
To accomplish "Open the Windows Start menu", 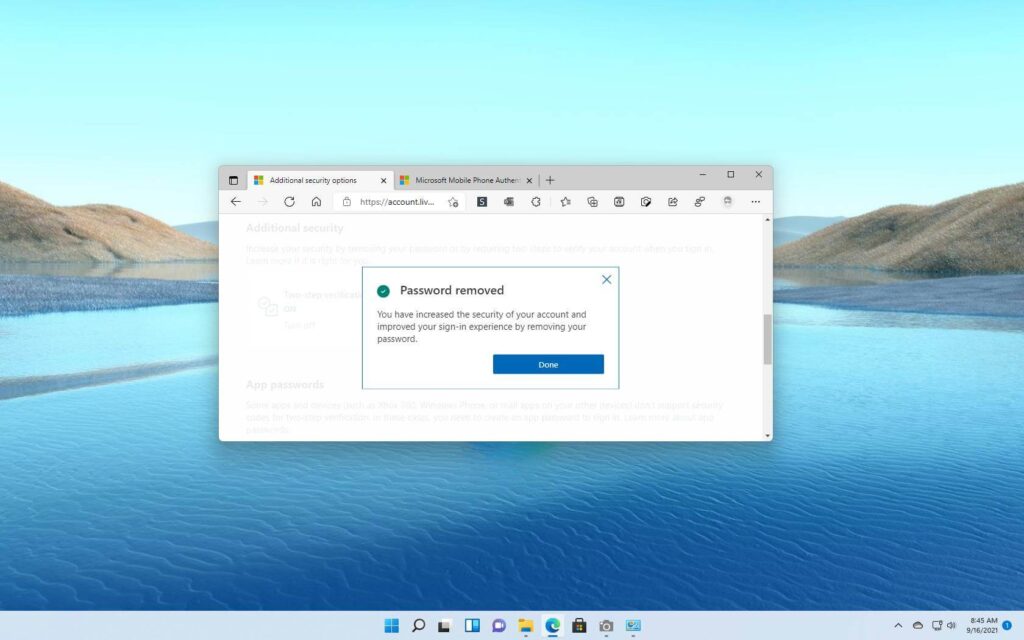I will [x=391, y=626].
